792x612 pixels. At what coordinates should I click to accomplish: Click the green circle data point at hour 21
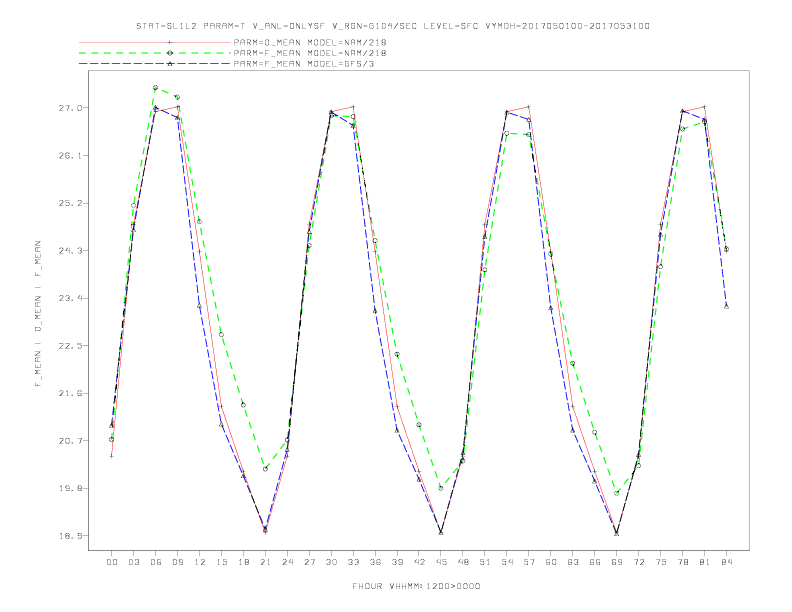pyautogui.click(x=265, y=469)
